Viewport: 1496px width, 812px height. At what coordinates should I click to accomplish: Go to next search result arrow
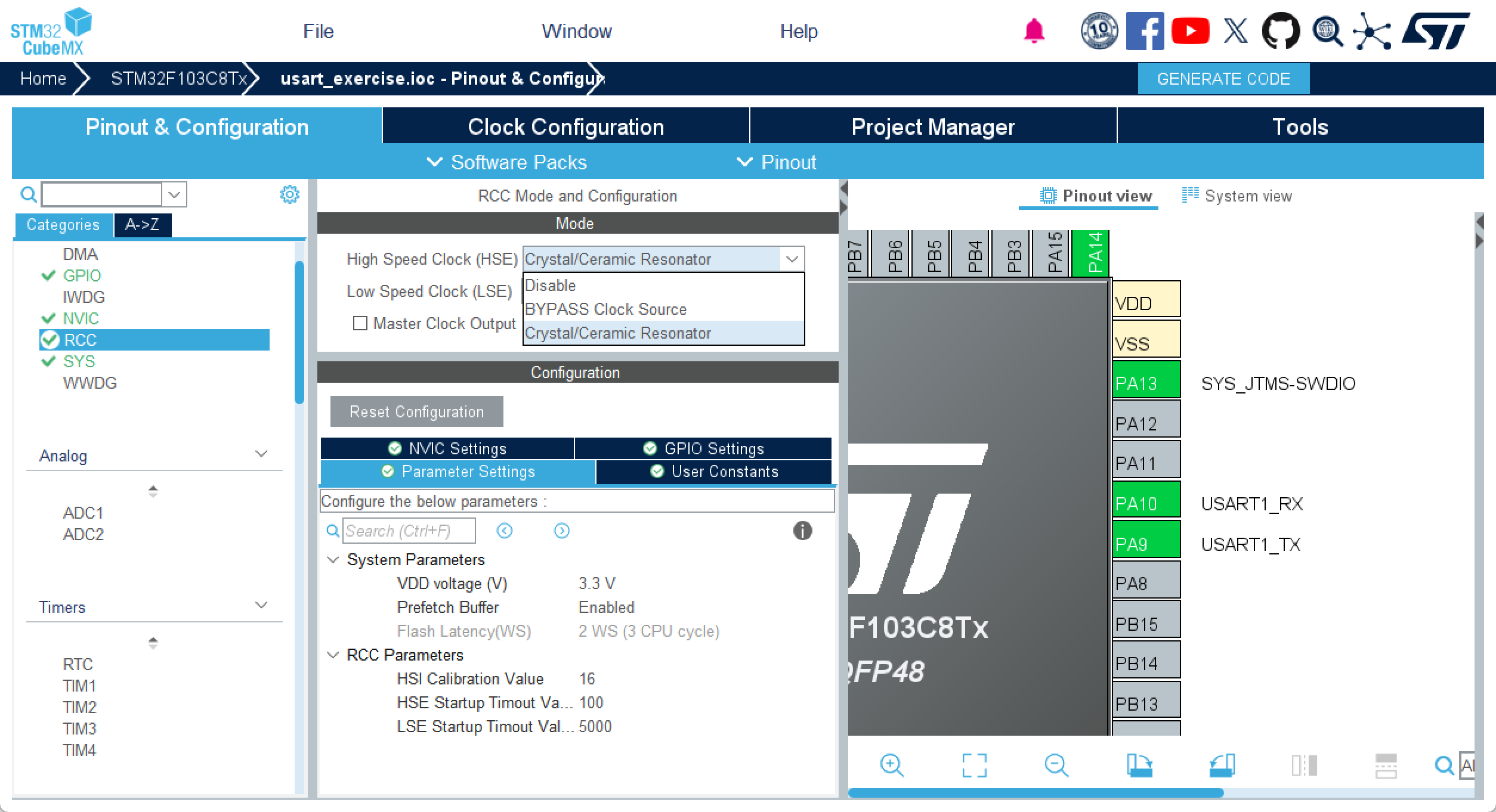coord(561,531)
